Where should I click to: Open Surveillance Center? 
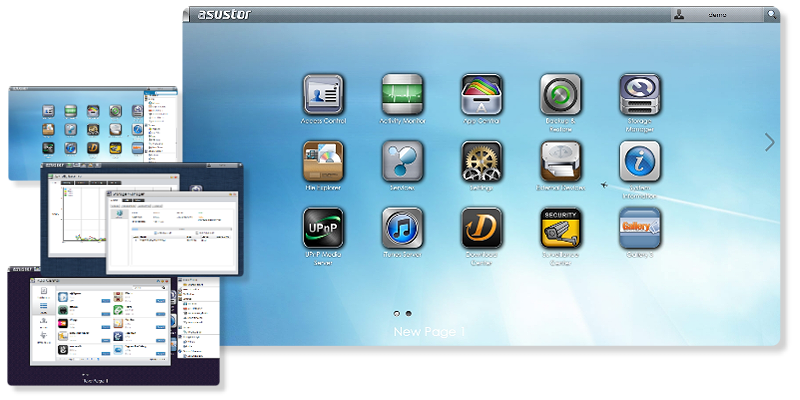click(560, 228)
